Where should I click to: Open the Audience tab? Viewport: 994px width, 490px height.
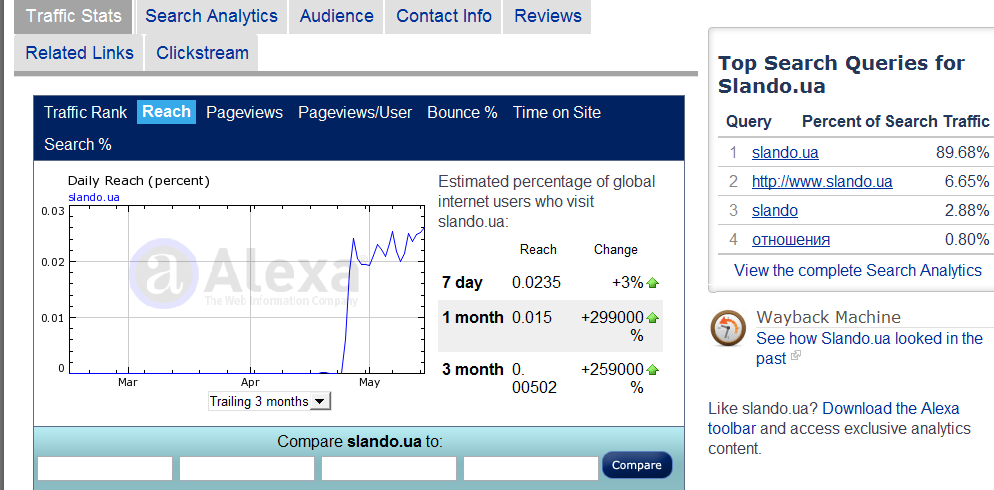click(336, 16)
